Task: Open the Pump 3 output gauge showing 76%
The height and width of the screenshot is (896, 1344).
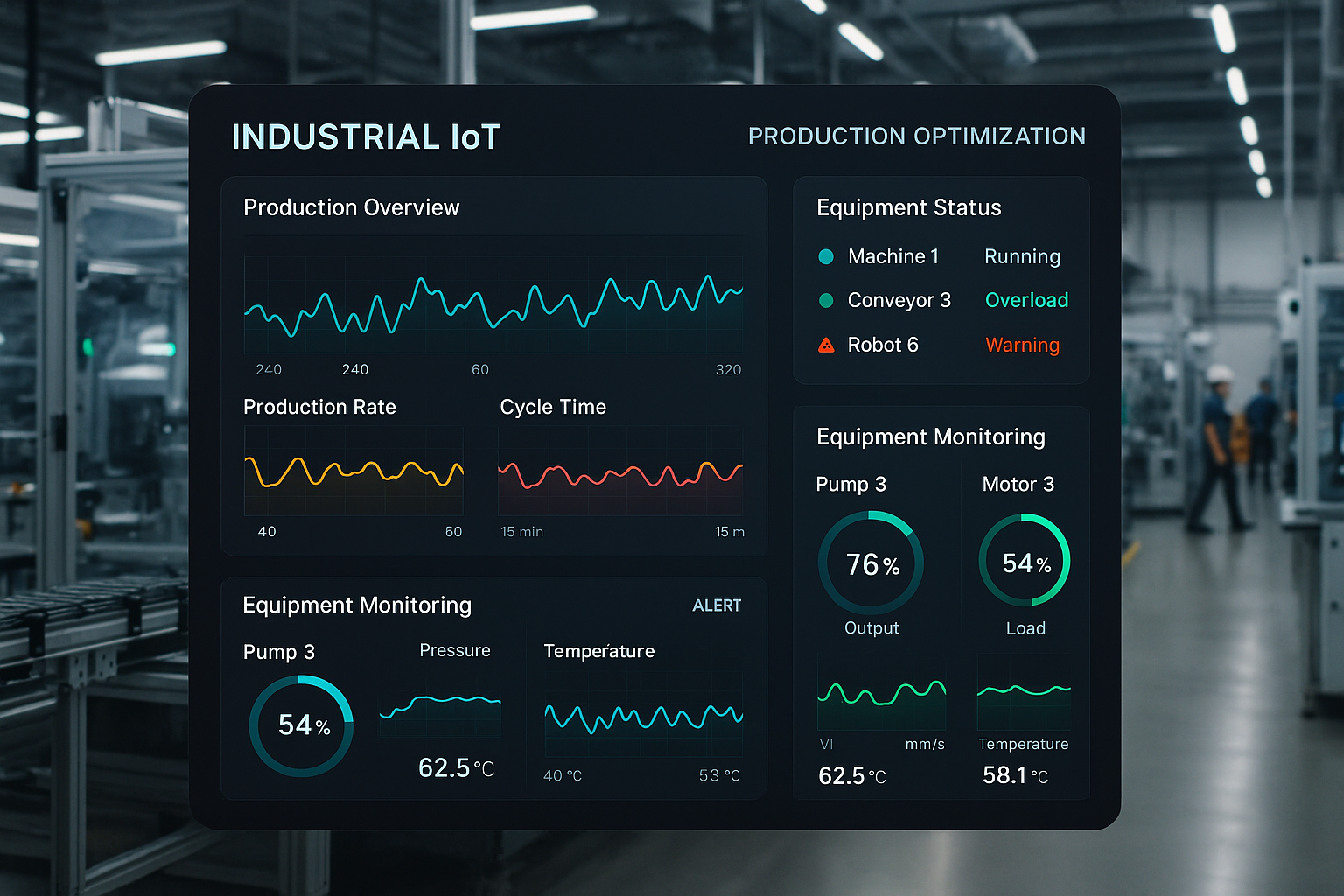Action: click(870, 563)
